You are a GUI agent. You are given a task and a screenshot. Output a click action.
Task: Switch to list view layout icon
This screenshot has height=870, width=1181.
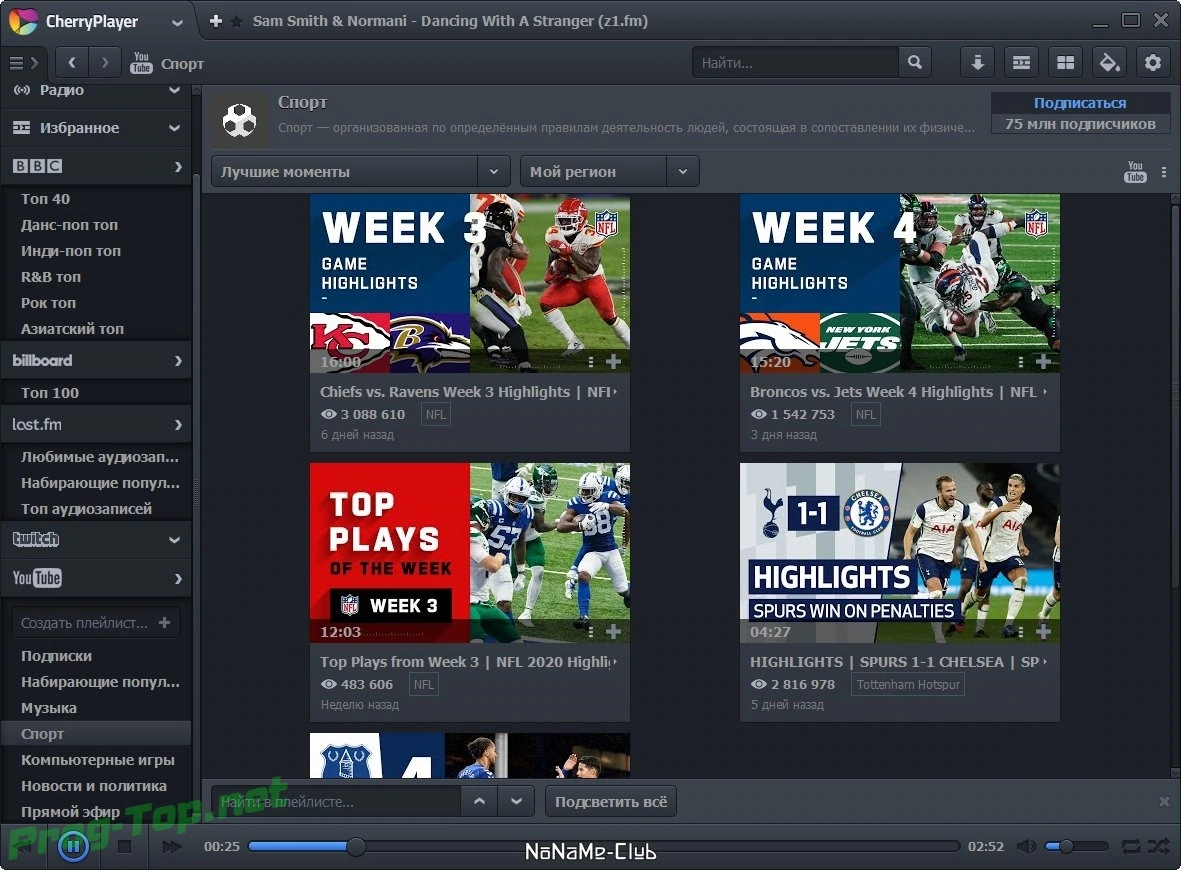pyautogui.click(x=1021, y=63)
